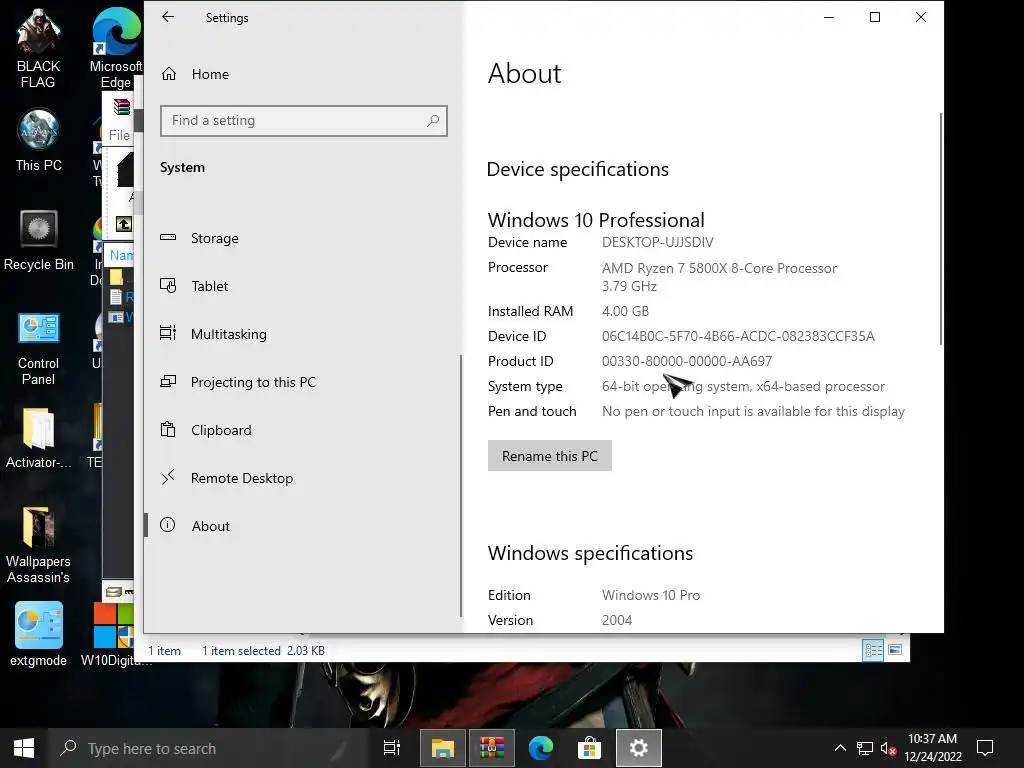Click the Storage drive icon
Viewport: 1024px width, 768px height.
168,238
